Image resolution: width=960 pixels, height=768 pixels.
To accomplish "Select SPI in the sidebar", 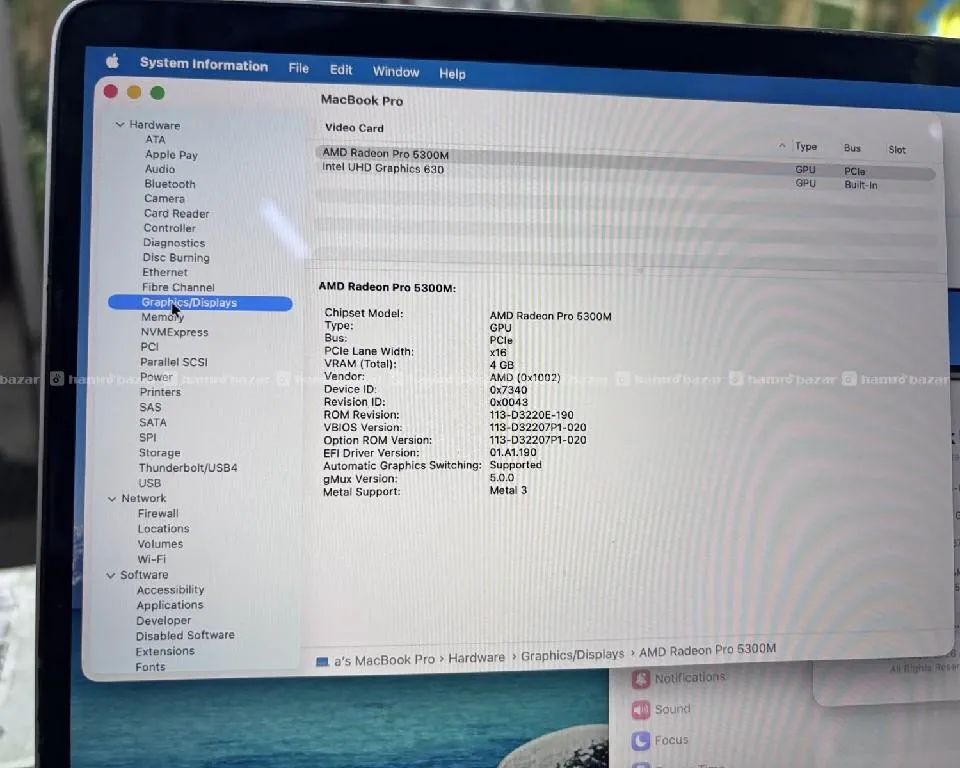I will pyautogui.click(x=148, y=437).
